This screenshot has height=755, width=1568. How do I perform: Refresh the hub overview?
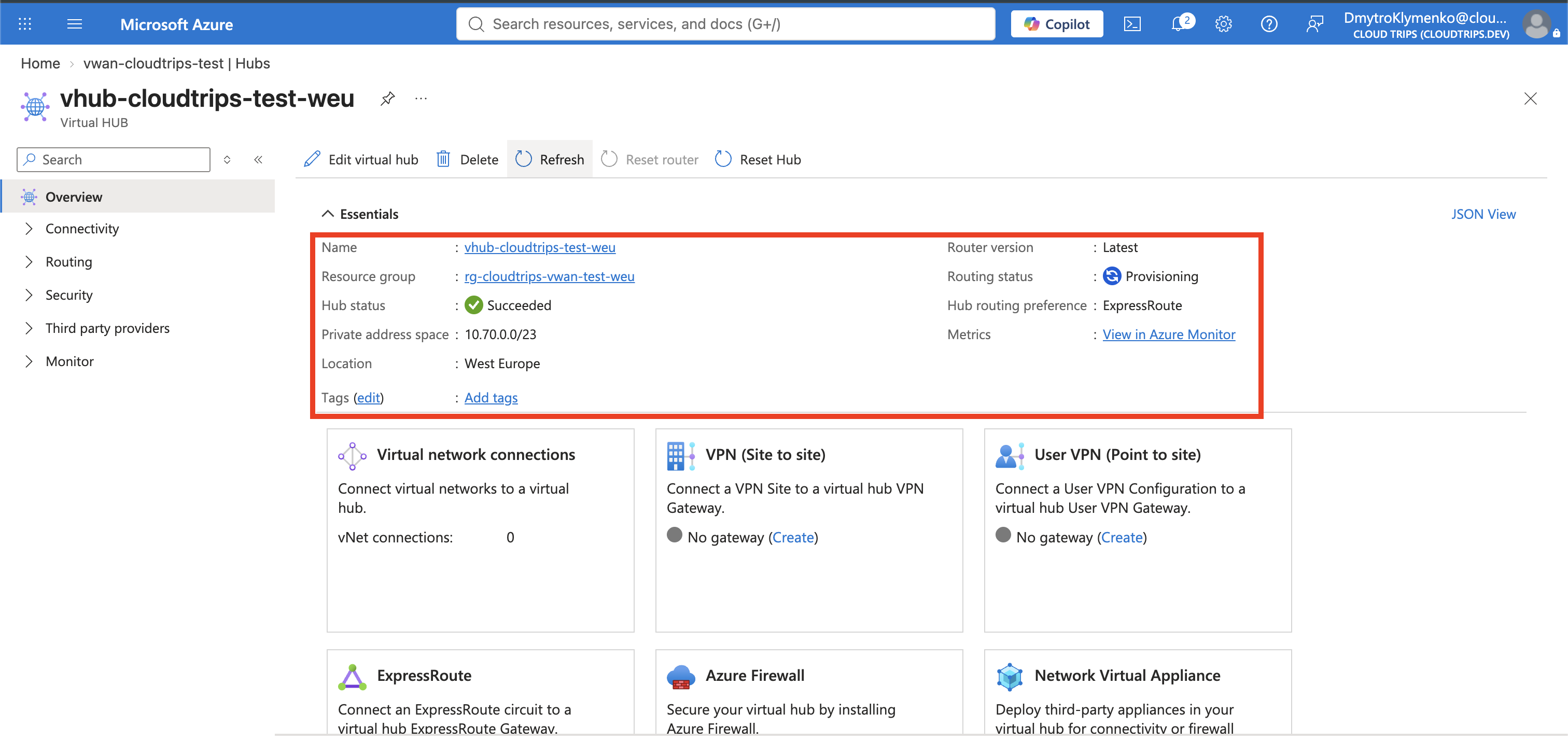click(x=550, y=160)
